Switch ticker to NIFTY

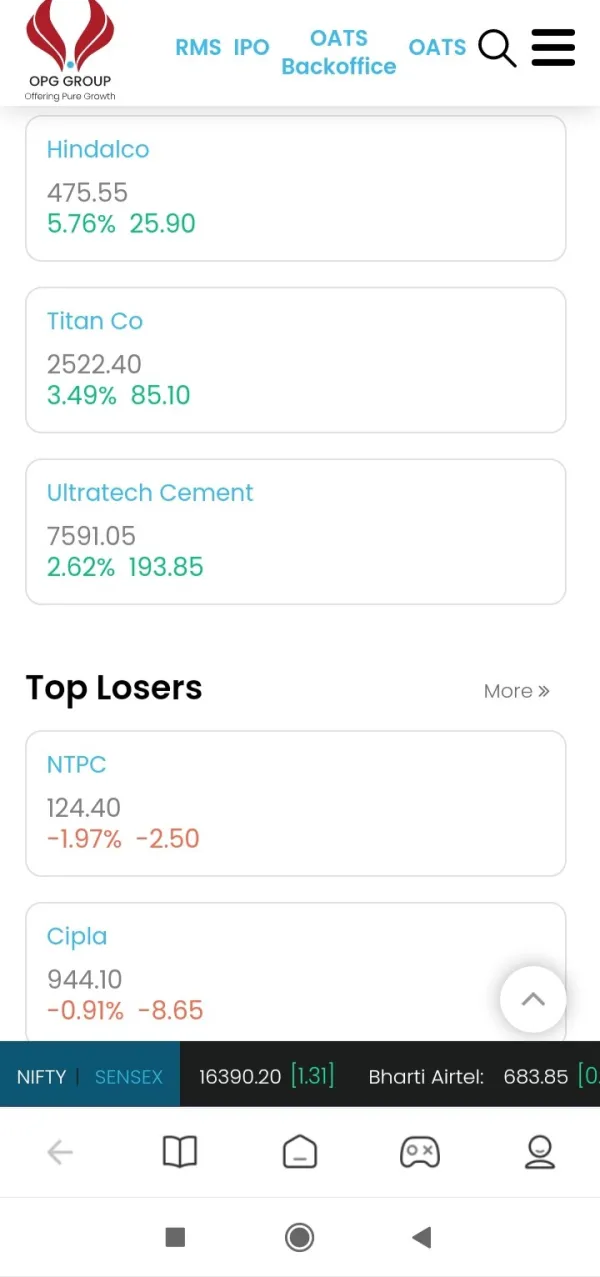pos(41,1077)
